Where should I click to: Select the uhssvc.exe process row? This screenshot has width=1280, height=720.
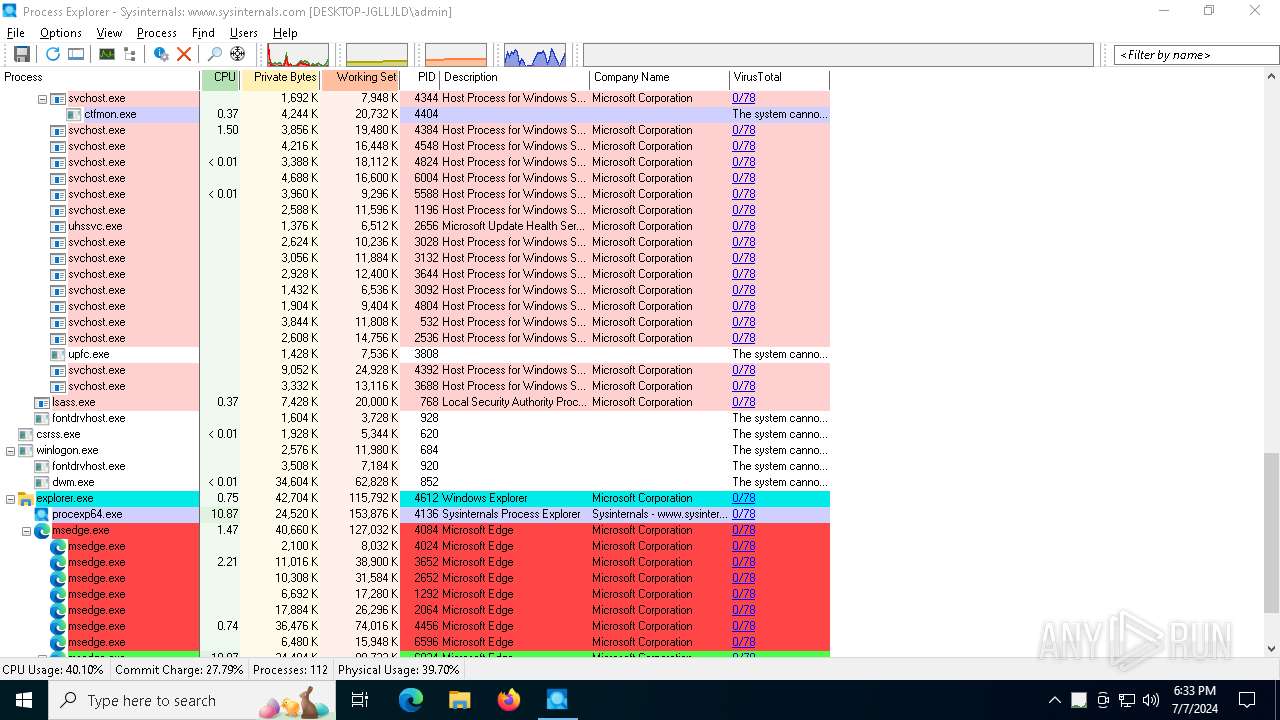coord(415,226)
